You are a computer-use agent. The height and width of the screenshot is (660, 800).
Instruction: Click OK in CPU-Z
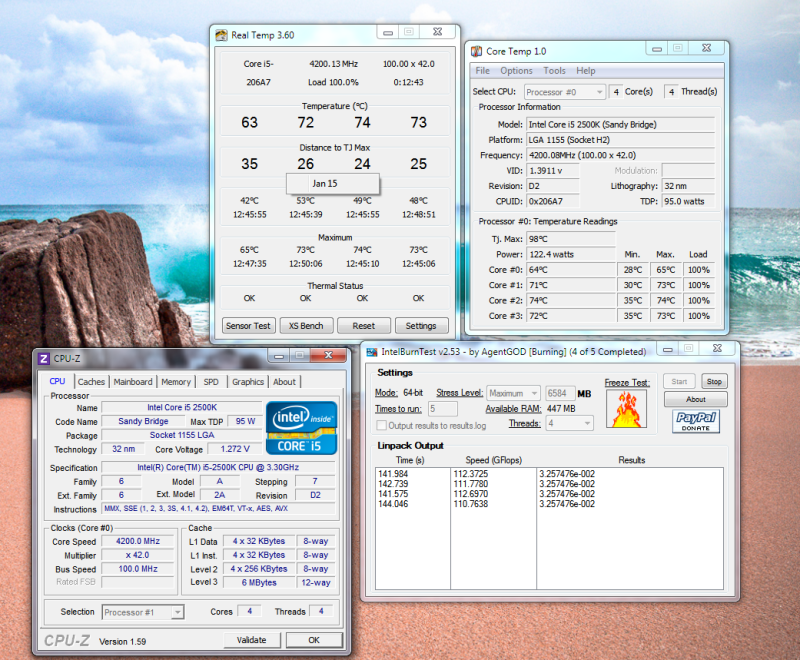click(314, 640)
